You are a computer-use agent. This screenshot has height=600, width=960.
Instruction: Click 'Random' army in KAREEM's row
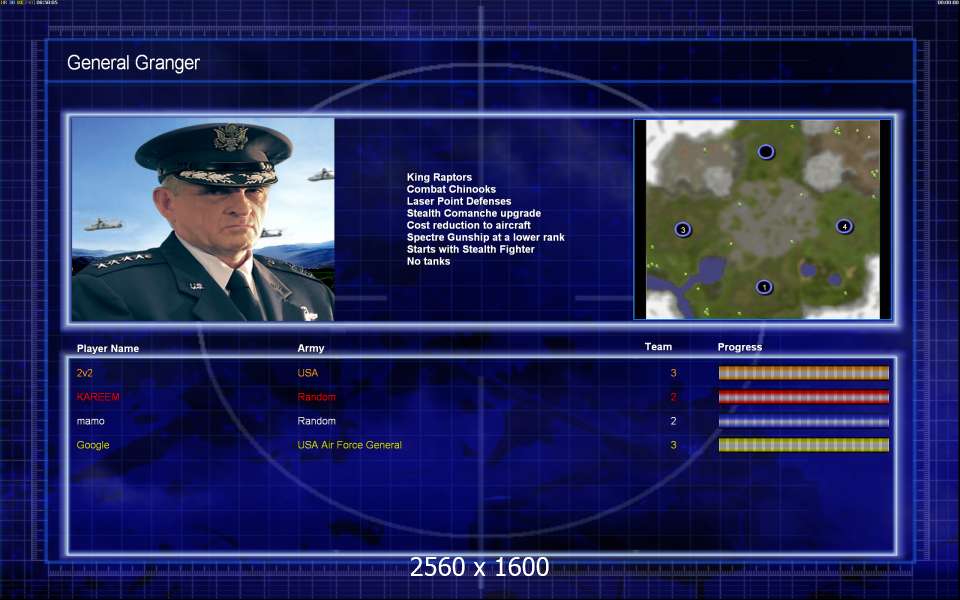tap(317, 397)
